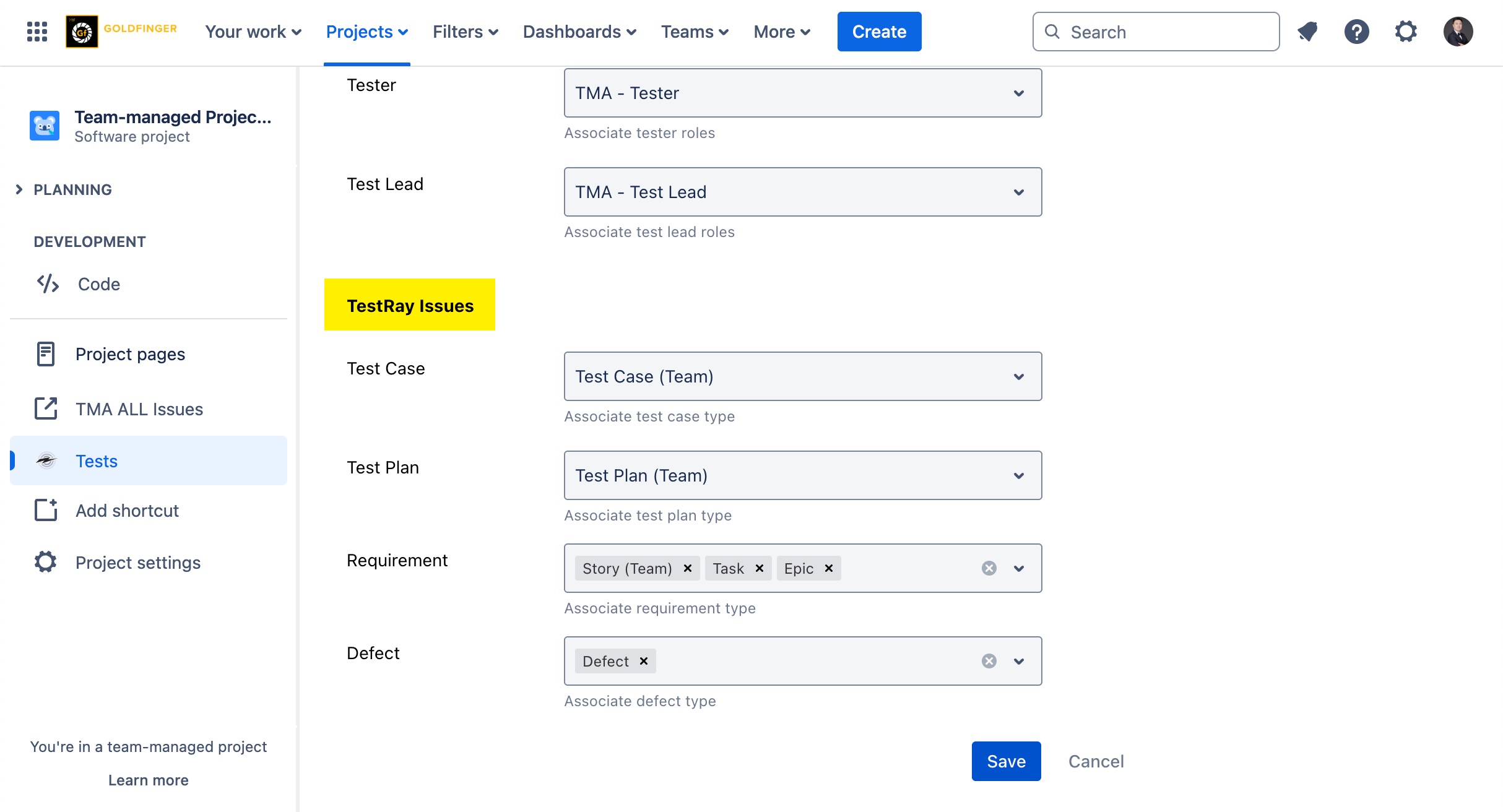Image resolution: width=1503 pixels, height=812 pixels.
Task: Click the user profile avatar
Action: click(1458, 32)
